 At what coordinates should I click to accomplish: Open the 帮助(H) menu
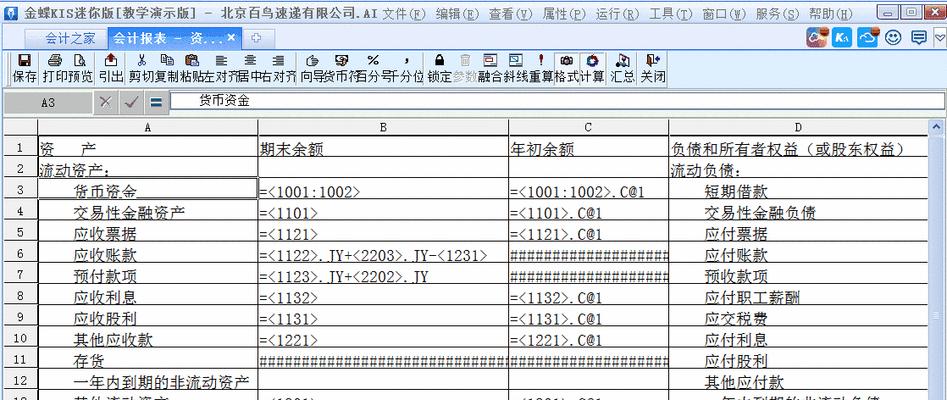[x=830, y=14]
